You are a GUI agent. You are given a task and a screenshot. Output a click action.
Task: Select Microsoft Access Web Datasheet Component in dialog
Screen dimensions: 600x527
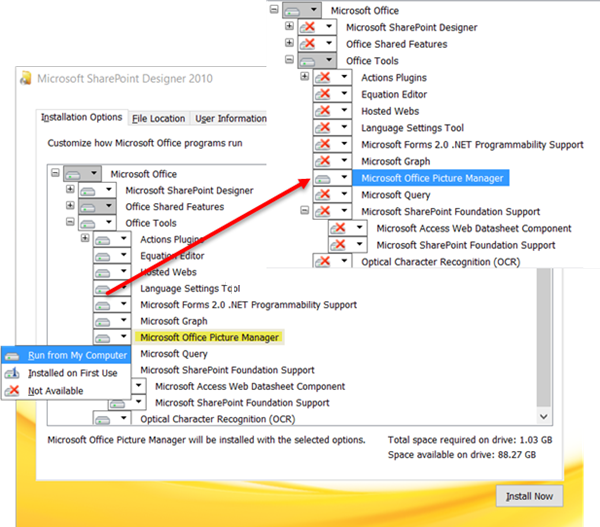[x=250, y=387]
